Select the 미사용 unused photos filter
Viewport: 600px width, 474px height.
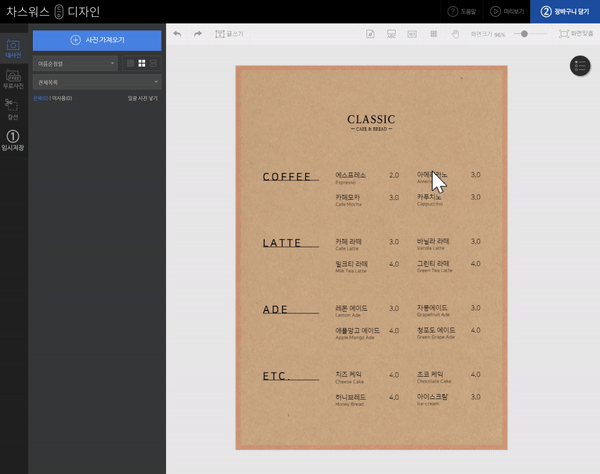pos(61,98)
